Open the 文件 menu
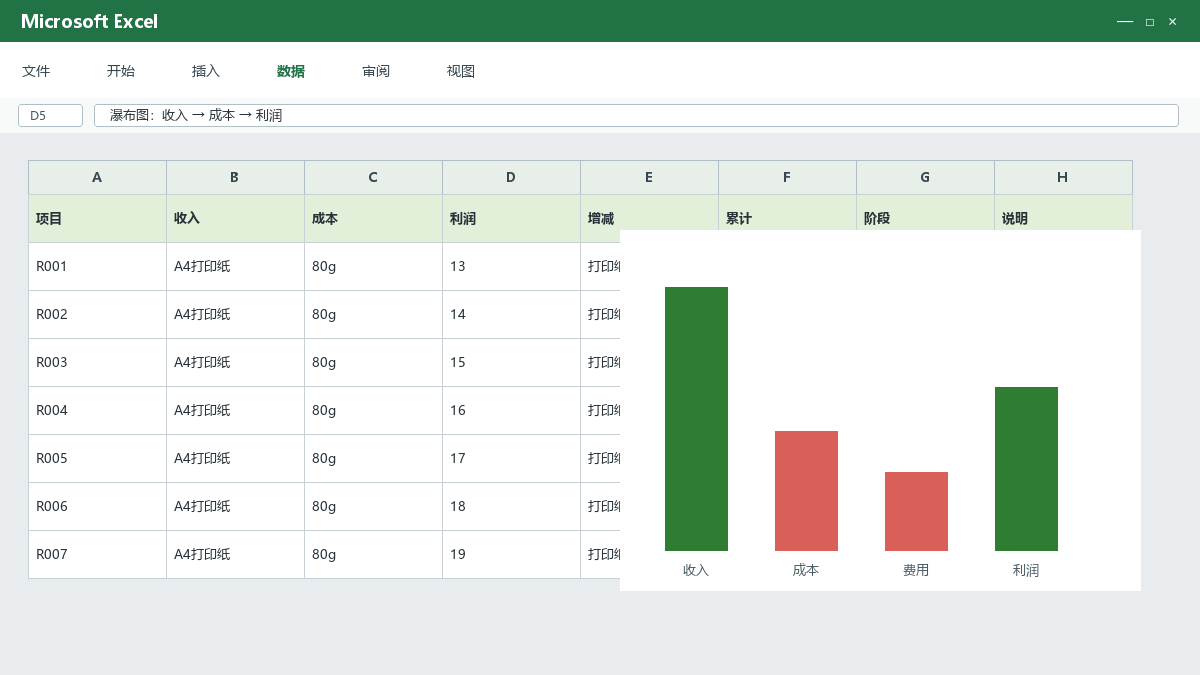1200x675 pixels. [36, 71]
